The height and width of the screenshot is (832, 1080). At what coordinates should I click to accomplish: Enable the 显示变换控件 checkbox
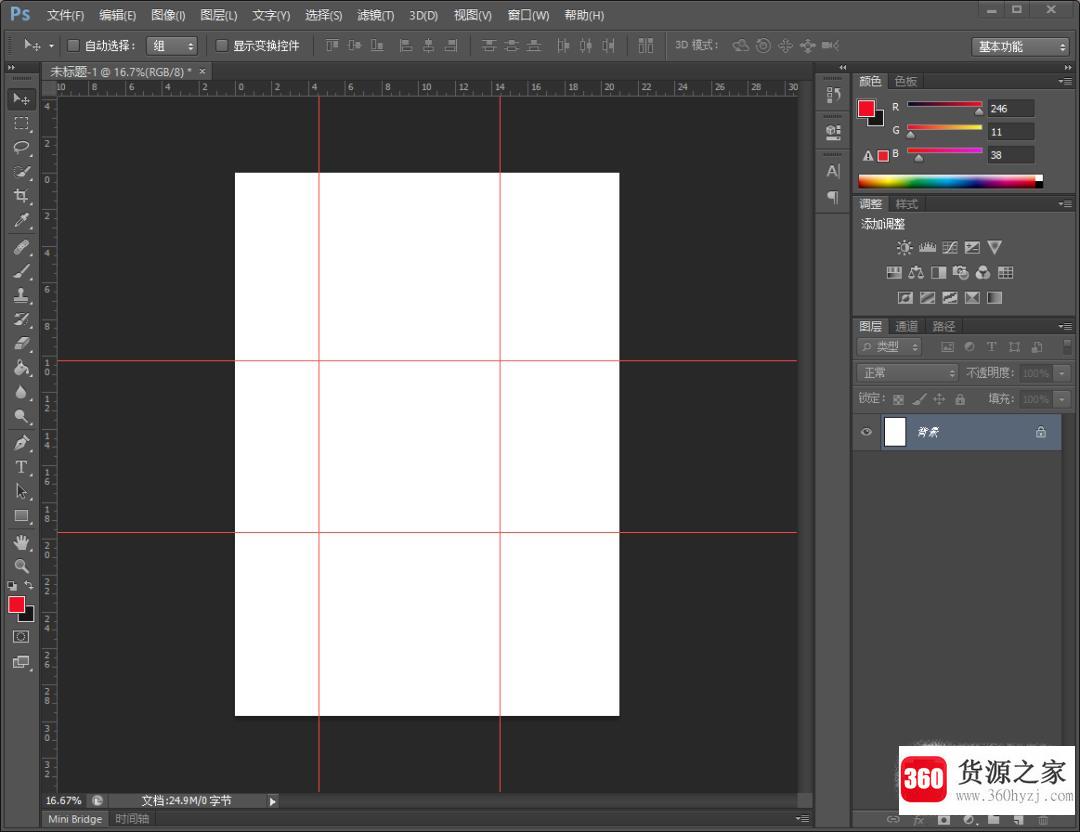tap(221, 45)
